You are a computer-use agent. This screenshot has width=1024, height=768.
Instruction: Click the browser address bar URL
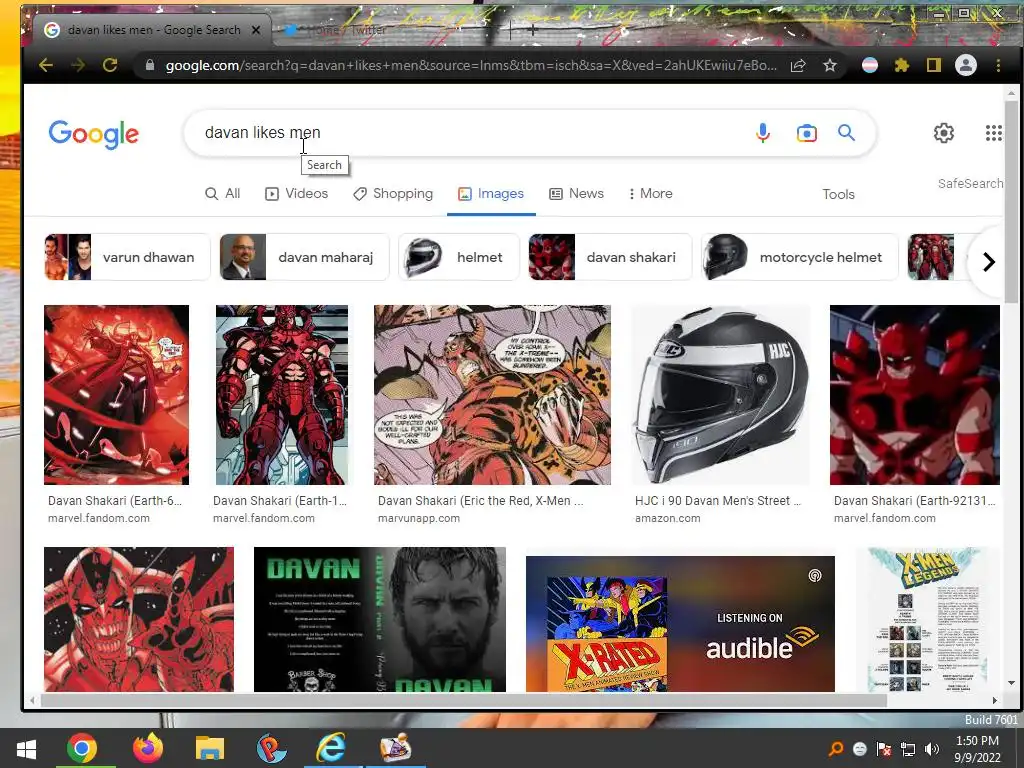[471, 65]
